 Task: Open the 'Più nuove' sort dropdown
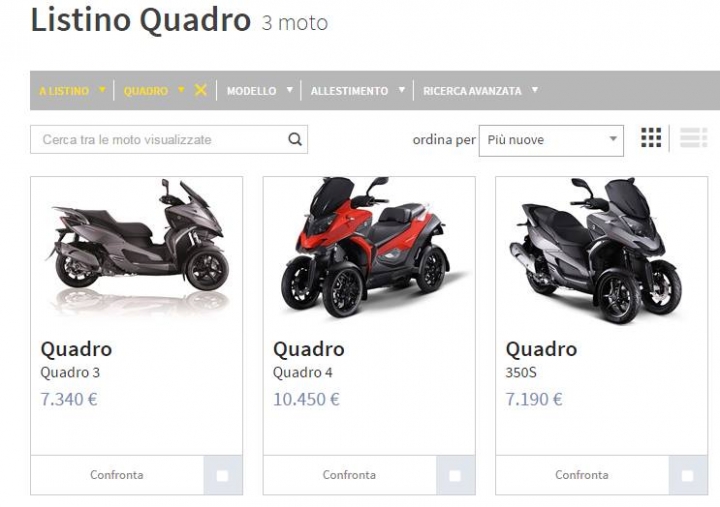[x=551, y=140]
